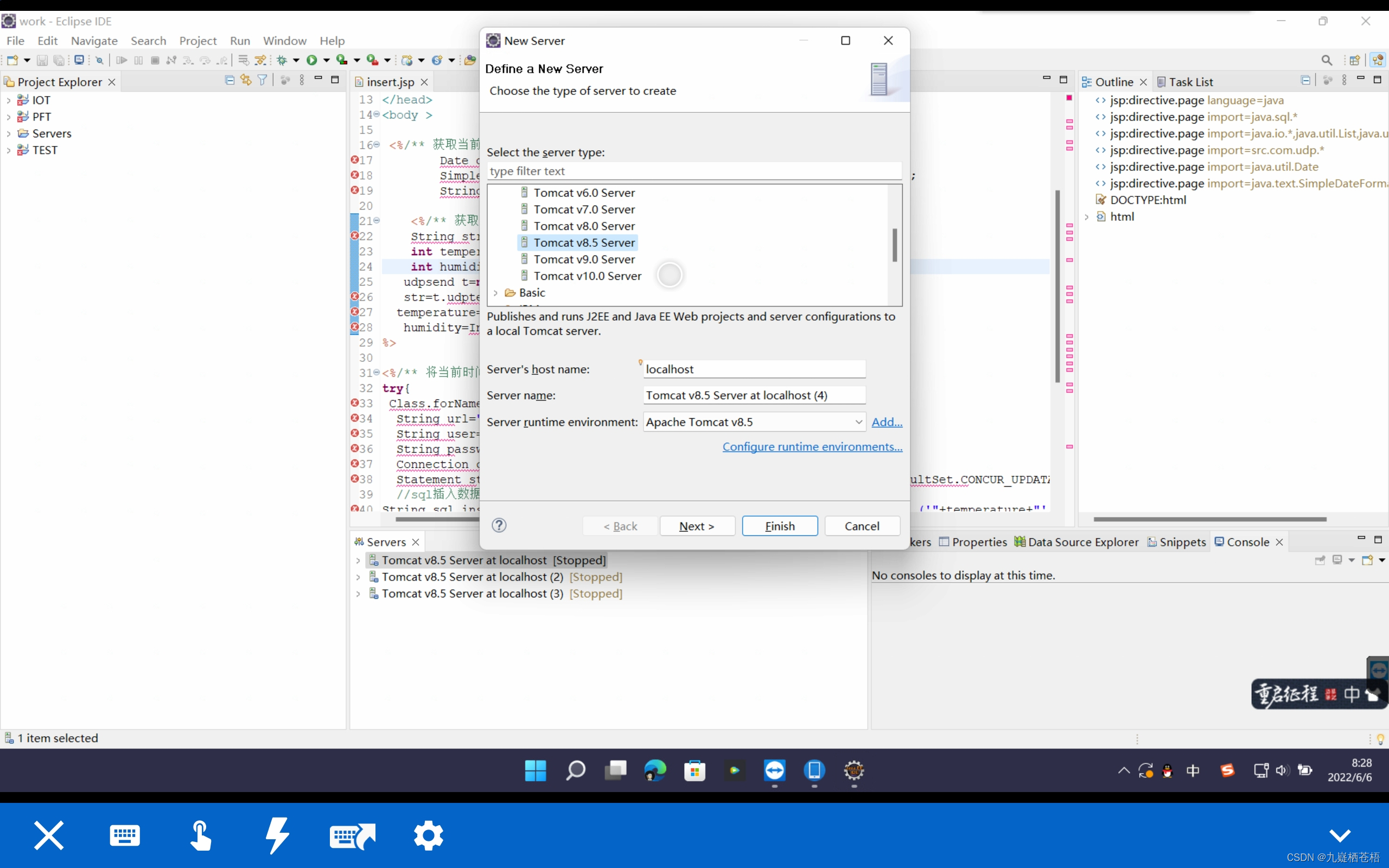Click the green Run button in toolbar
This screenshot has width=1389, height=868.
pos(311,60)
